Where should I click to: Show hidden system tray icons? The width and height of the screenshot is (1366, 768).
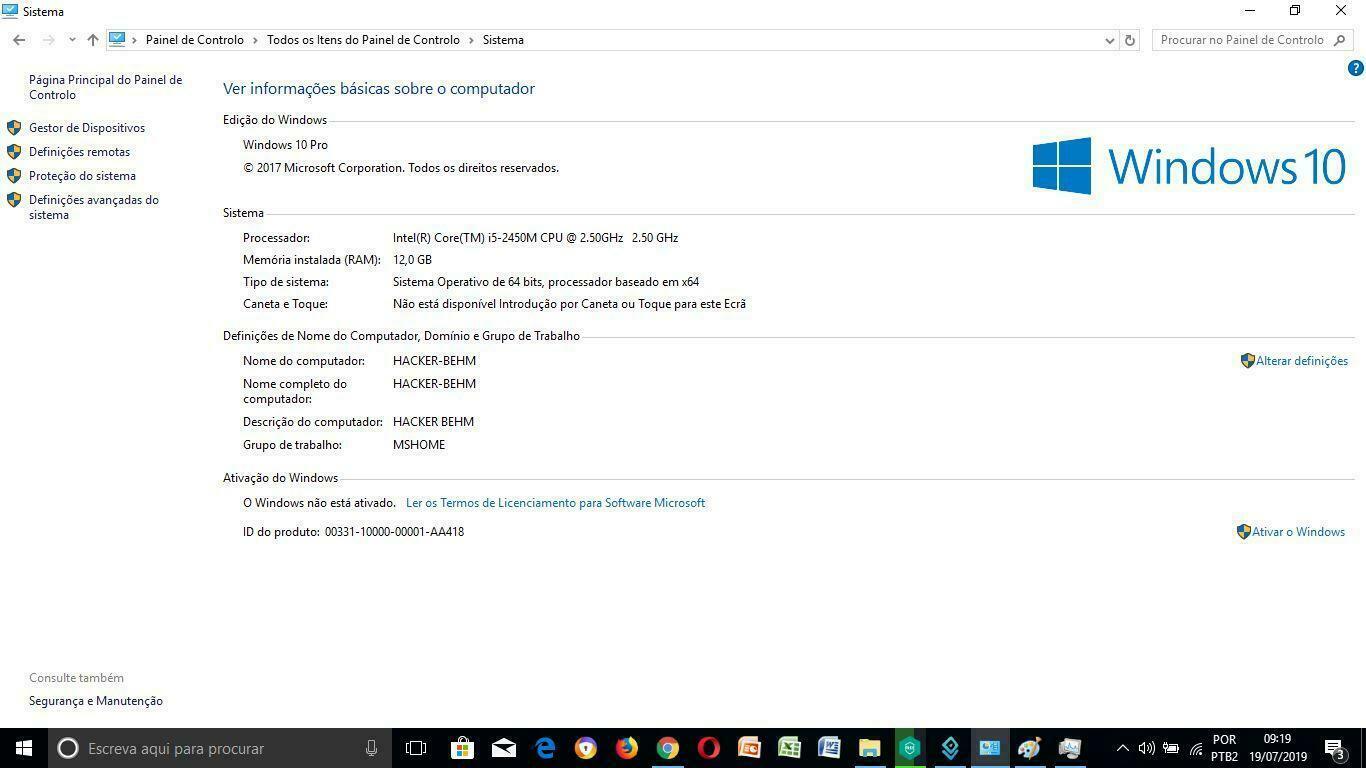click(1122, 748)
